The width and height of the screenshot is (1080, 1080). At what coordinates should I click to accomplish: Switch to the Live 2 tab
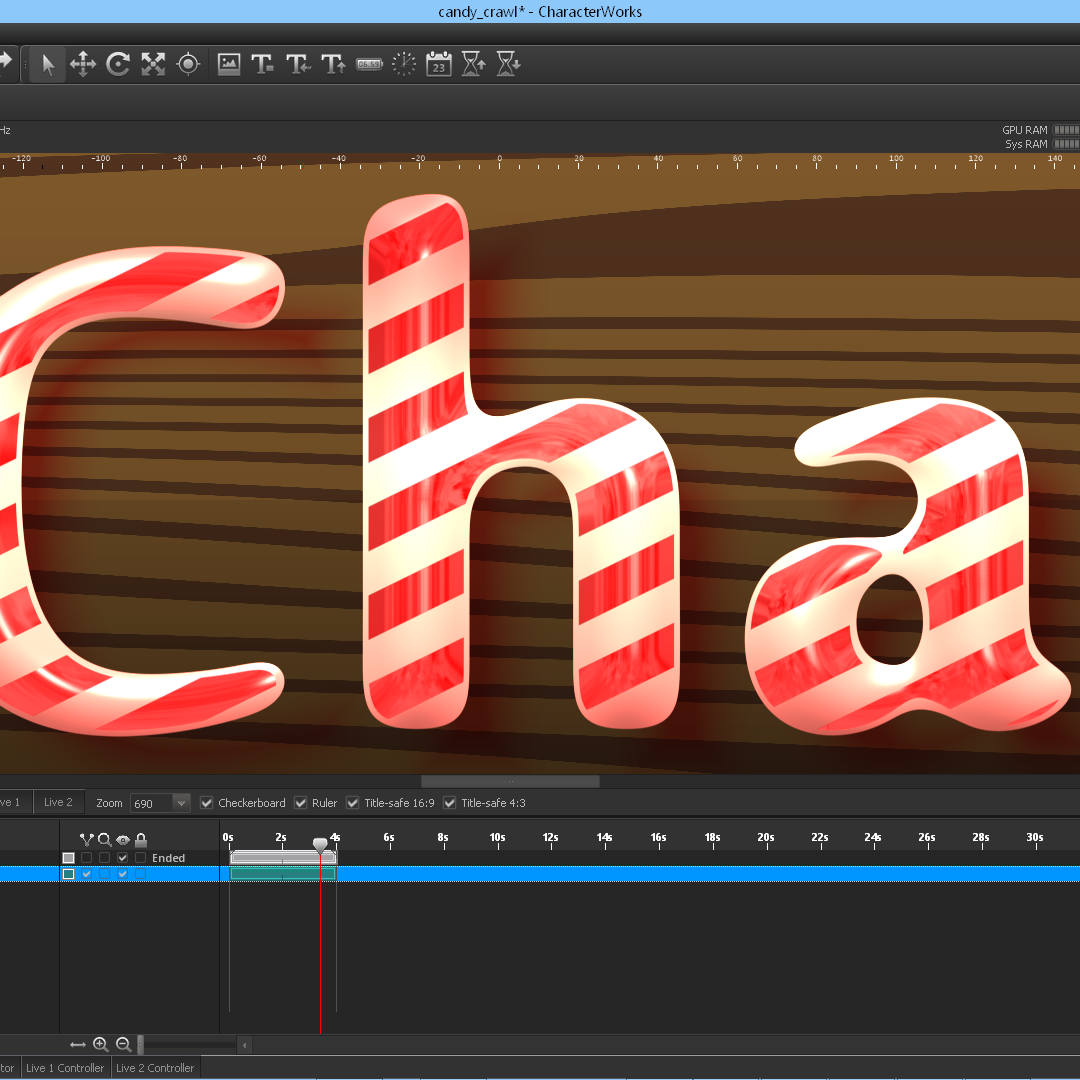[58, 802]
